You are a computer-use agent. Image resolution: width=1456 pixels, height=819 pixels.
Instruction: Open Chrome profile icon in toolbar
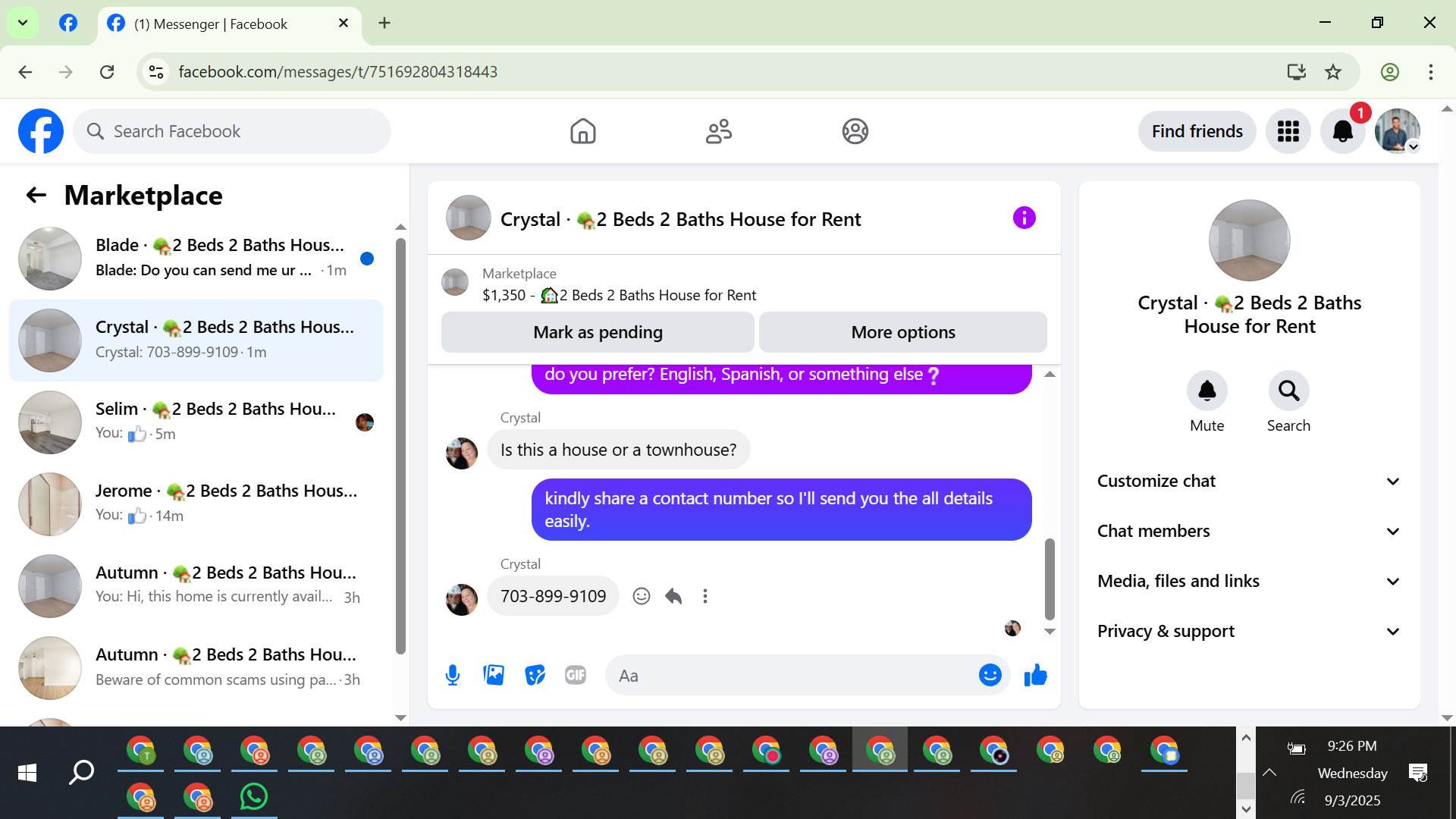pos(1390,72)
